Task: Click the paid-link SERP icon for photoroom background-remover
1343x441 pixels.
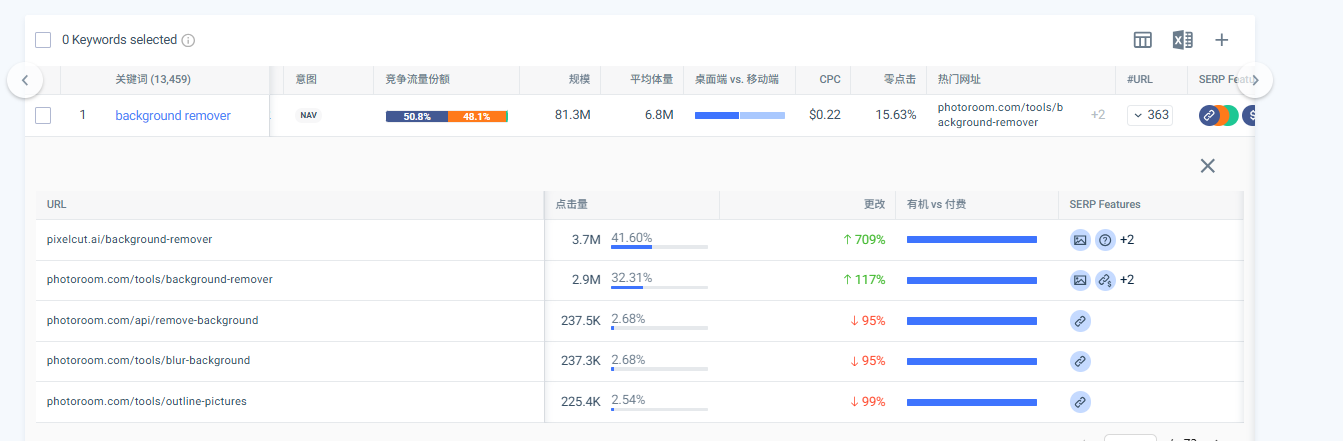Action: (x=1105, y=280)
